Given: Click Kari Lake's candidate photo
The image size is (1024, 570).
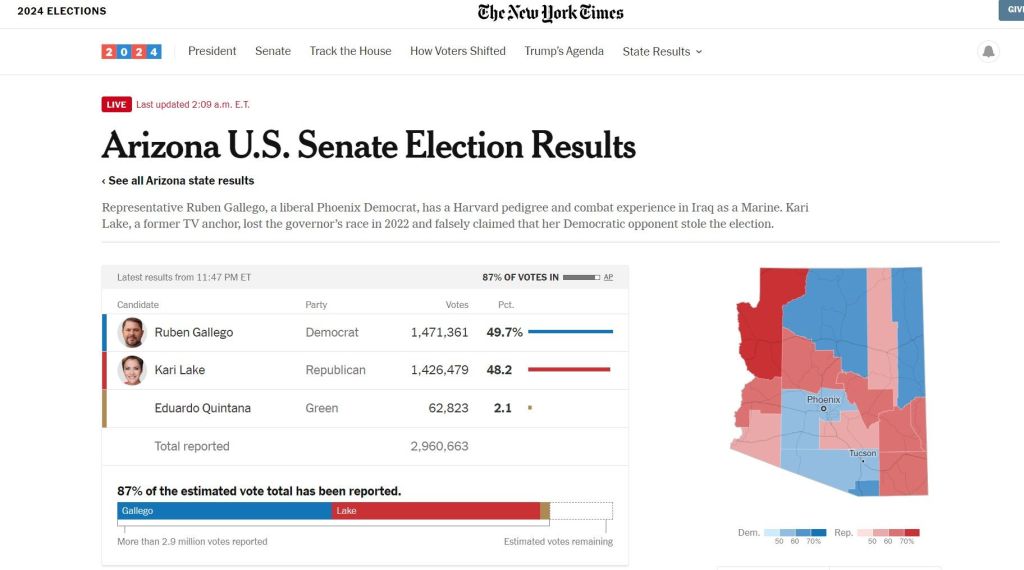Looking at the screenshot, I should [132, 370].
